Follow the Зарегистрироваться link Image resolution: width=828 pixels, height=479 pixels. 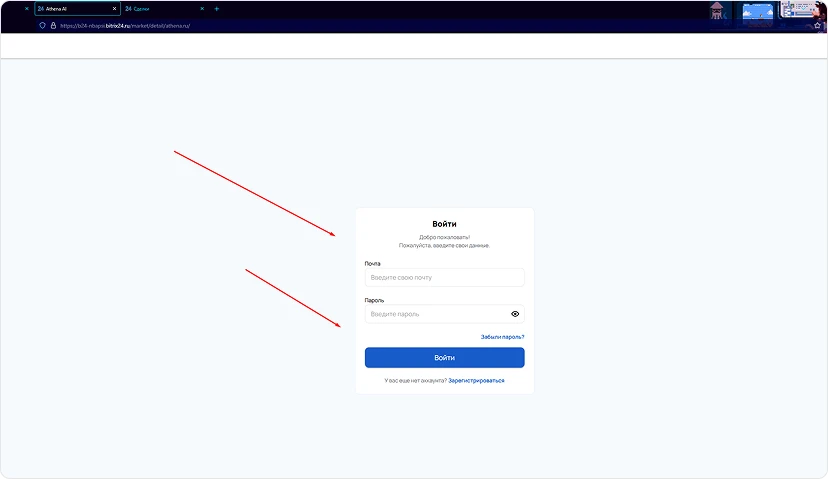pos(476,381)
